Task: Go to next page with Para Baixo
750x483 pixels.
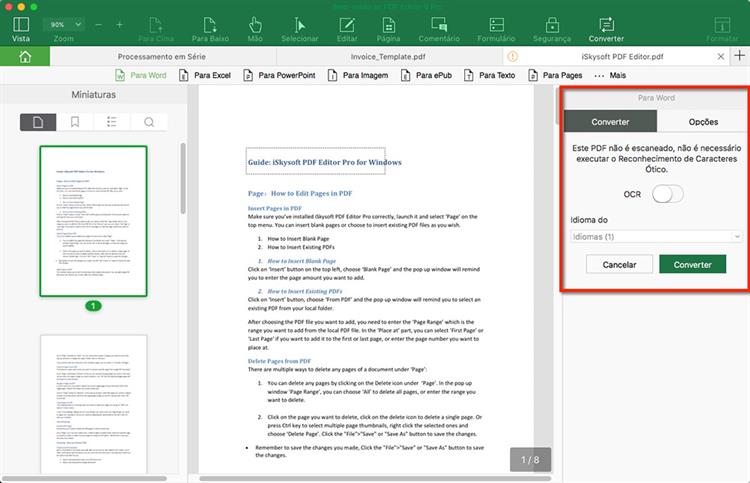Action: click(x=210, y=29)
